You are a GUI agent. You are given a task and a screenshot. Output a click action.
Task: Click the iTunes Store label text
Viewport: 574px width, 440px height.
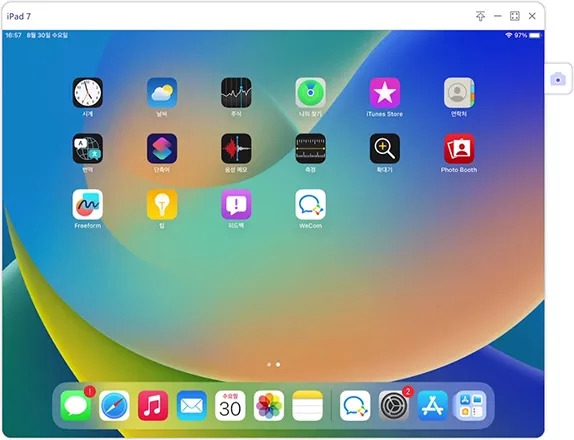click(x=385, y=114)
